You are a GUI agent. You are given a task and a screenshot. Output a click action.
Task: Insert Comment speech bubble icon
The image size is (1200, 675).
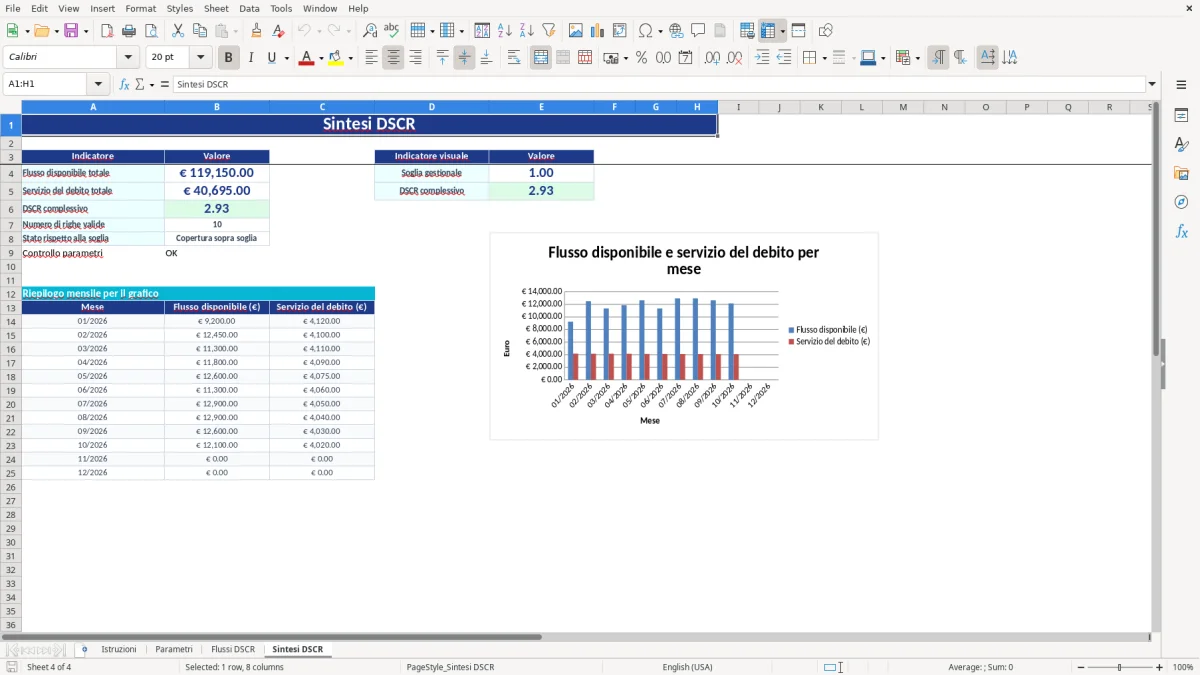tap(698, 31)
